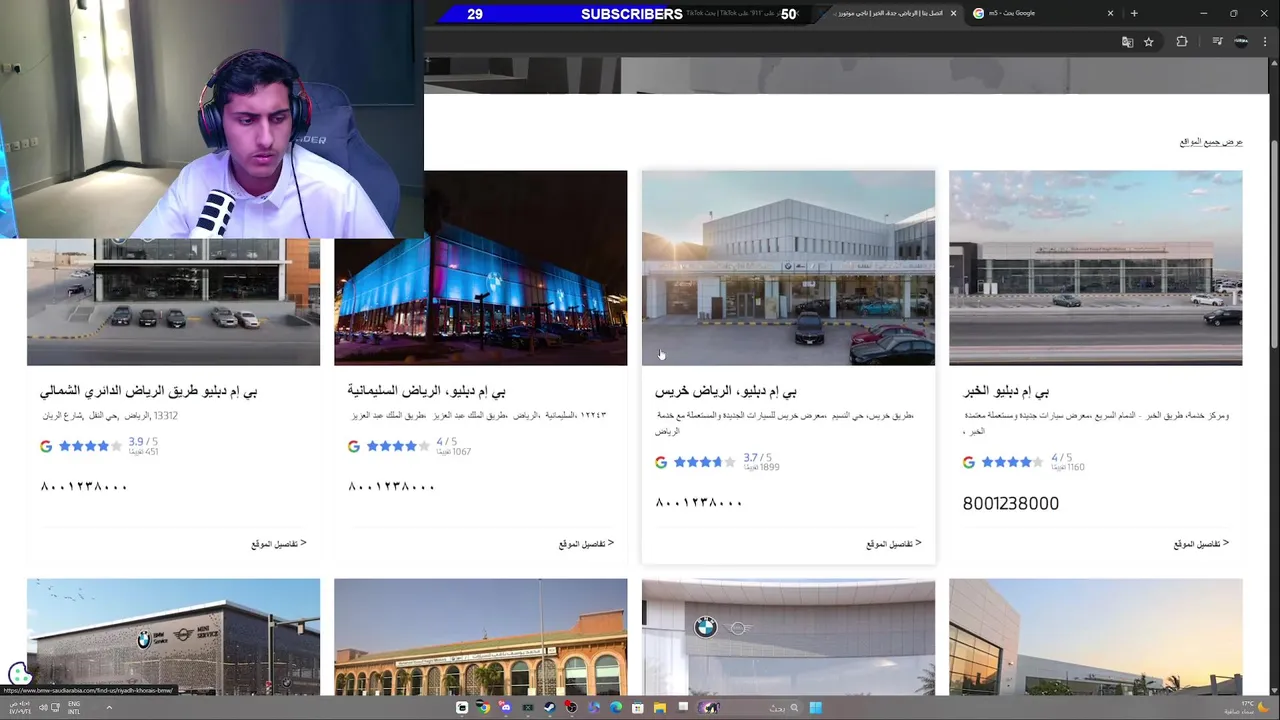Open location details link for Riyadh Sulaimaniyah

click(x=586, y=544)
